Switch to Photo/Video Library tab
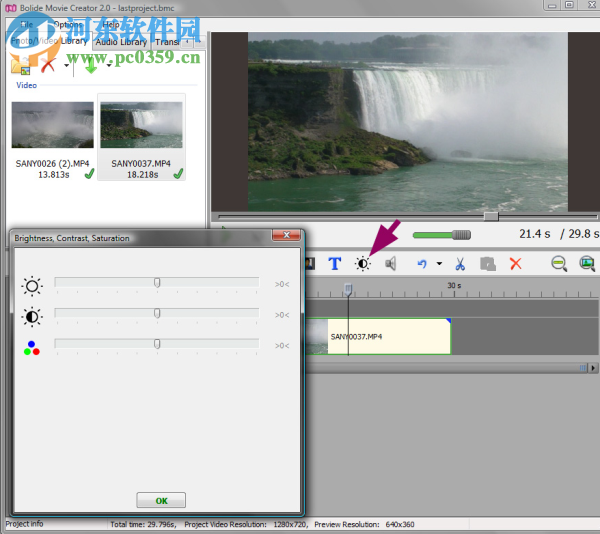600x534 pixels. click(49, 41)
